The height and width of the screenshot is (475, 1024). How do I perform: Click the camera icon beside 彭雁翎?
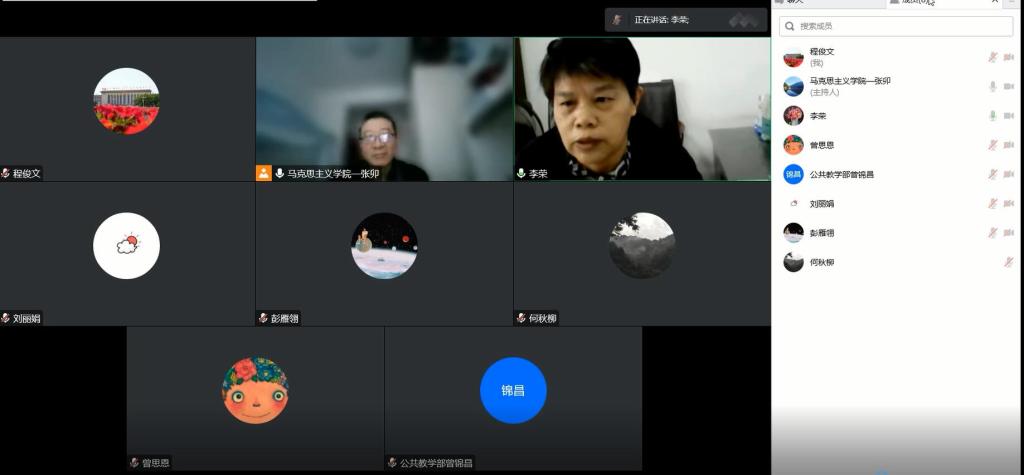1008,233
